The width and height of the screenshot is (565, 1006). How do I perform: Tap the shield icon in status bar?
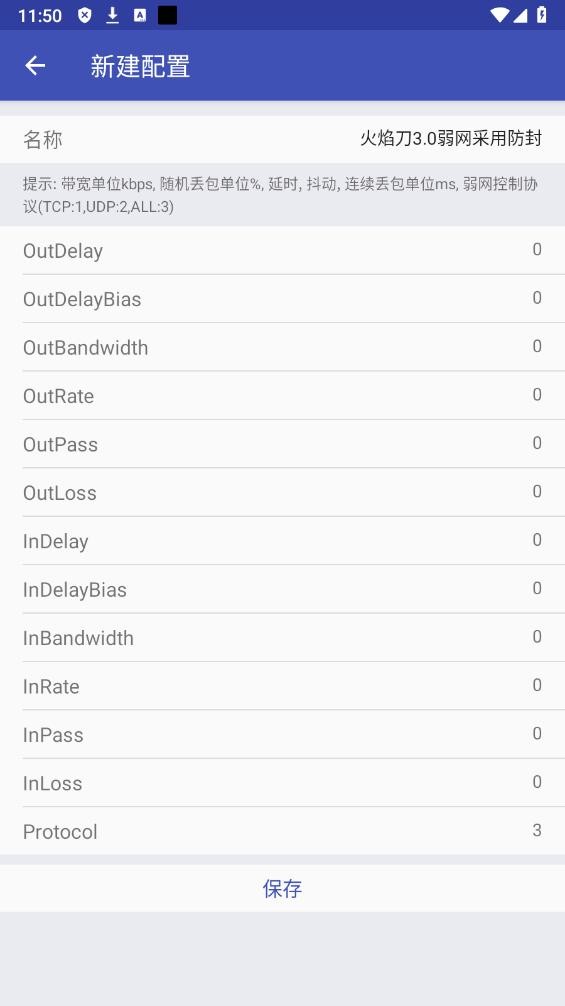tap(84, 15)
